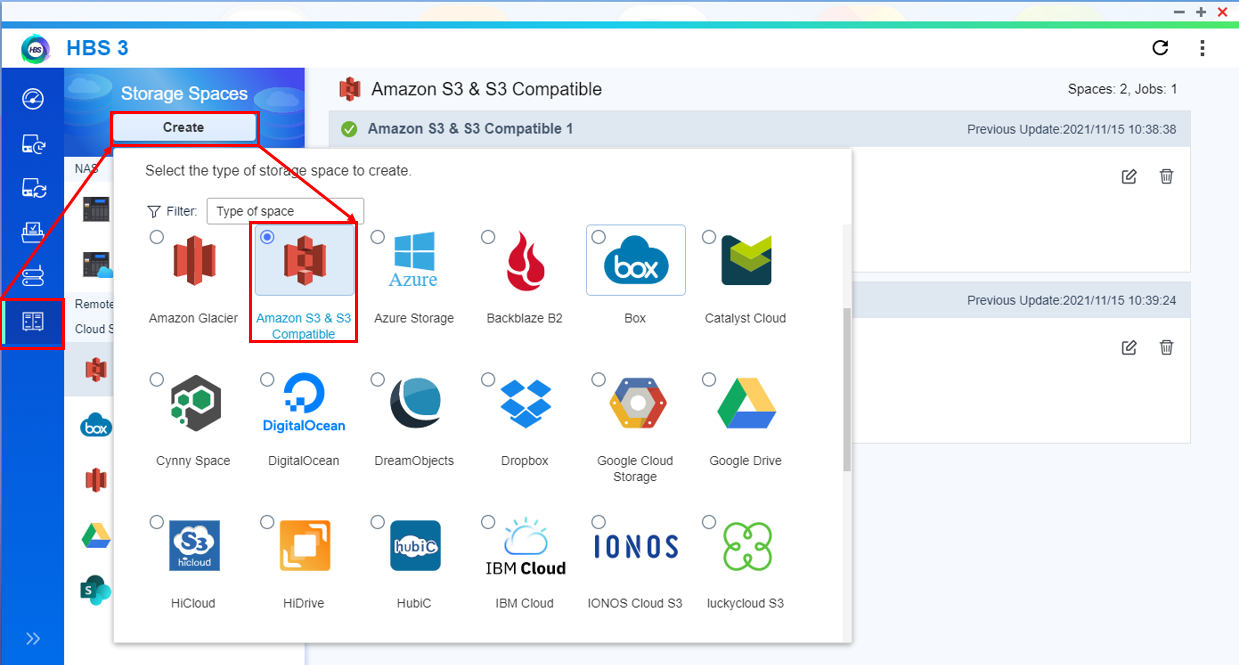1239x665 pixels.
Task: Expand the sidebar with double chevron
Action: click(x=32, y=638)
